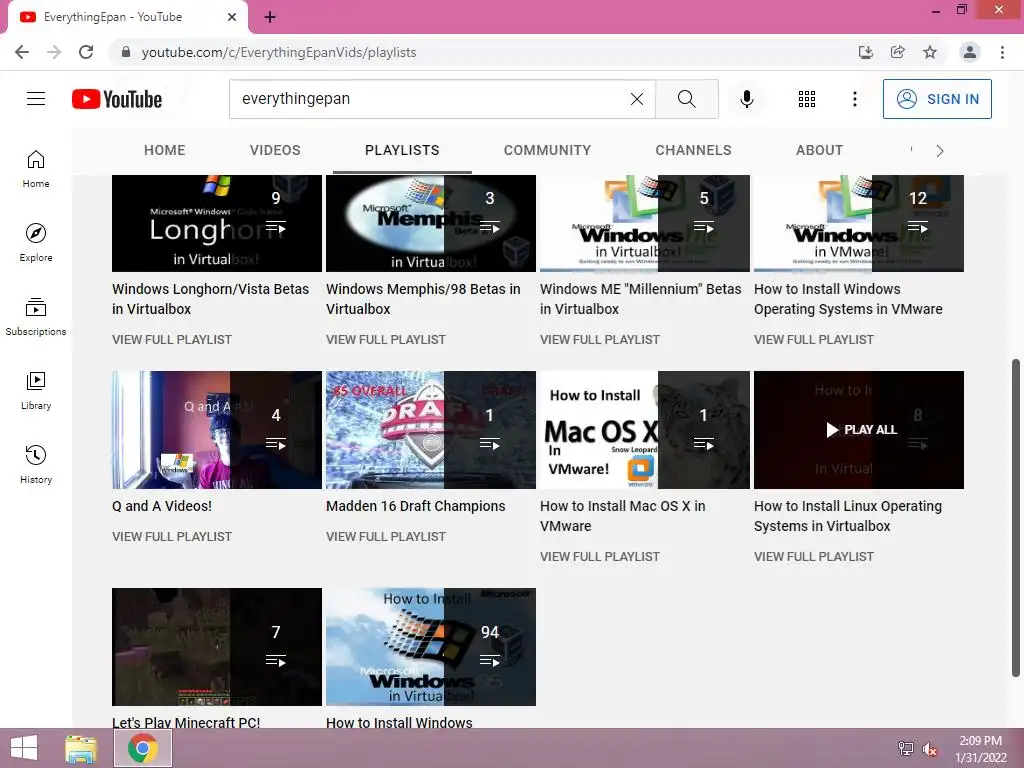
Task: Click the install app icon in address bar
Action: click(x=865, y=52)
